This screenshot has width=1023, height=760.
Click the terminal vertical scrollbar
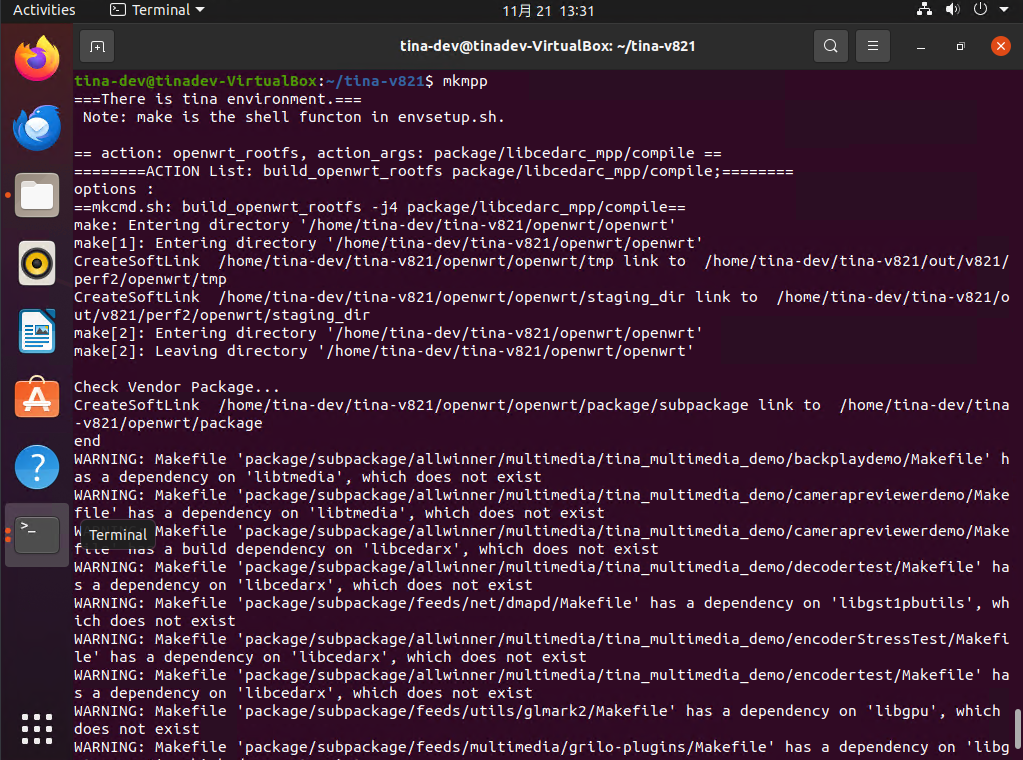[x=1018, y=728]
